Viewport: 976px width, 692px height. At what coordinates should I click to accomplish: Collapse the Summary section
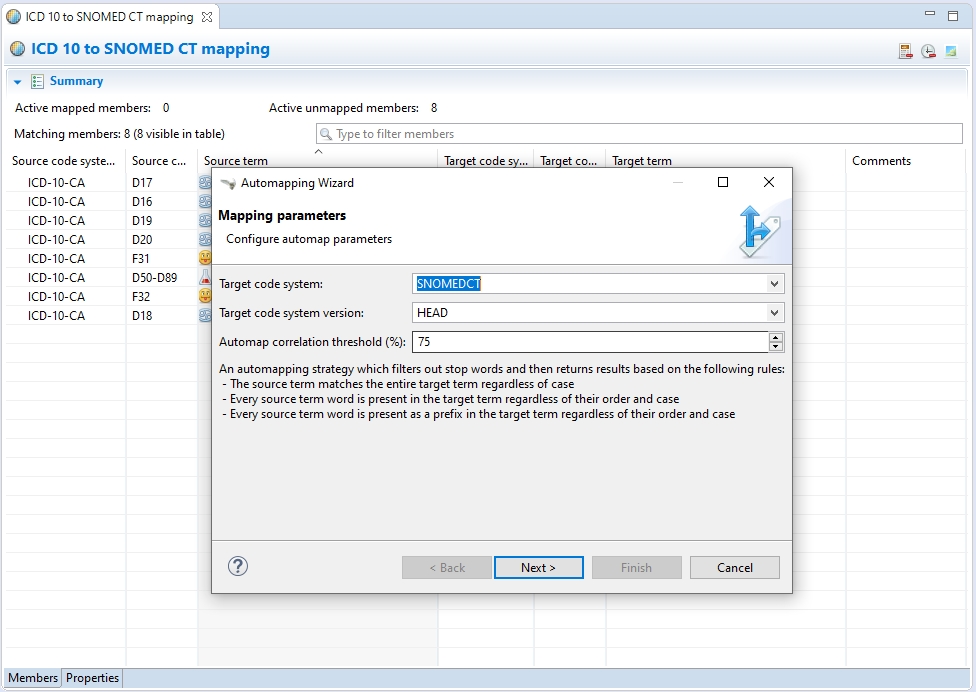click(x=18, y=82)
